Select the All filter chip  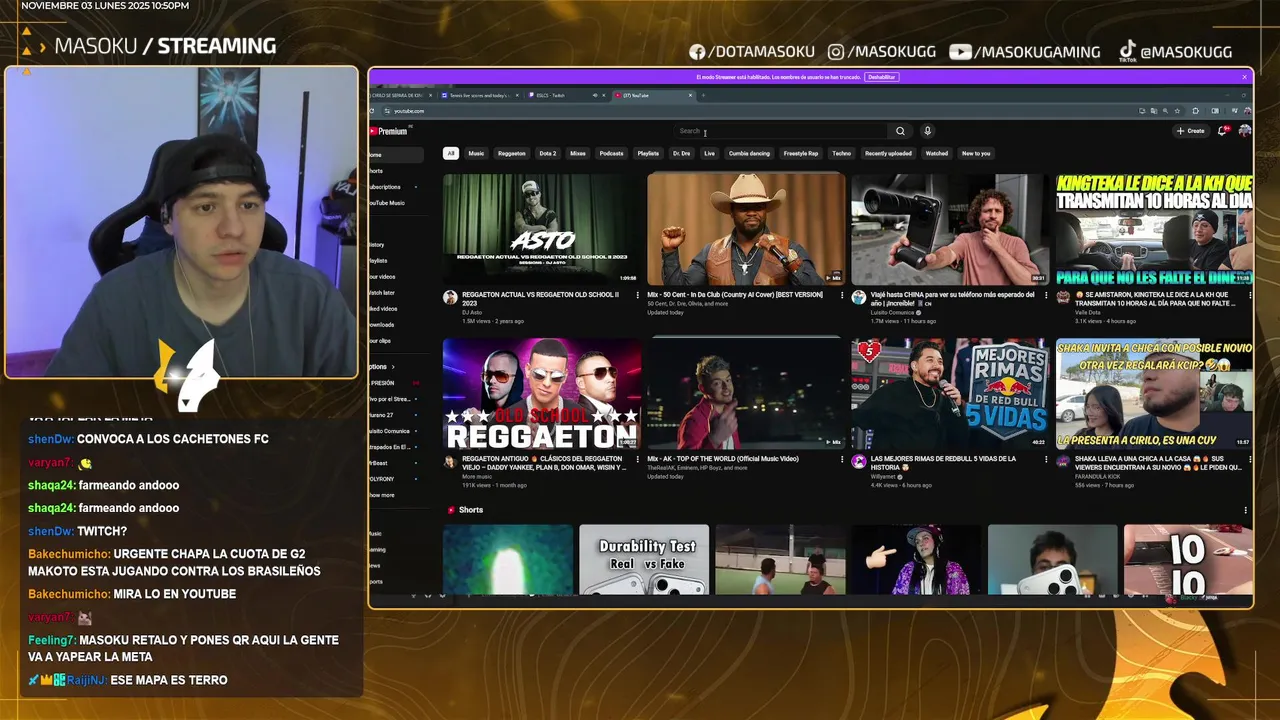click(451, 153)
